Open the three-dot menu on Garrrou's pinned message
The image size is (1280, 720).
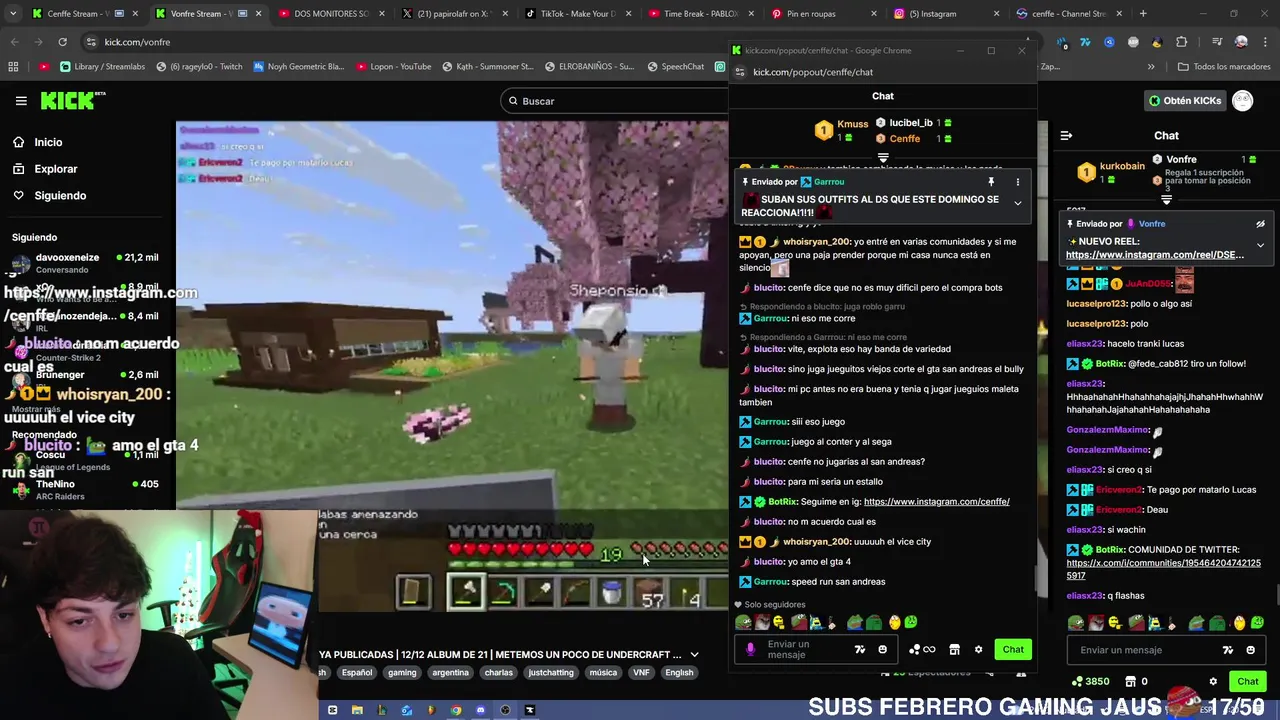pos(1017,182)
